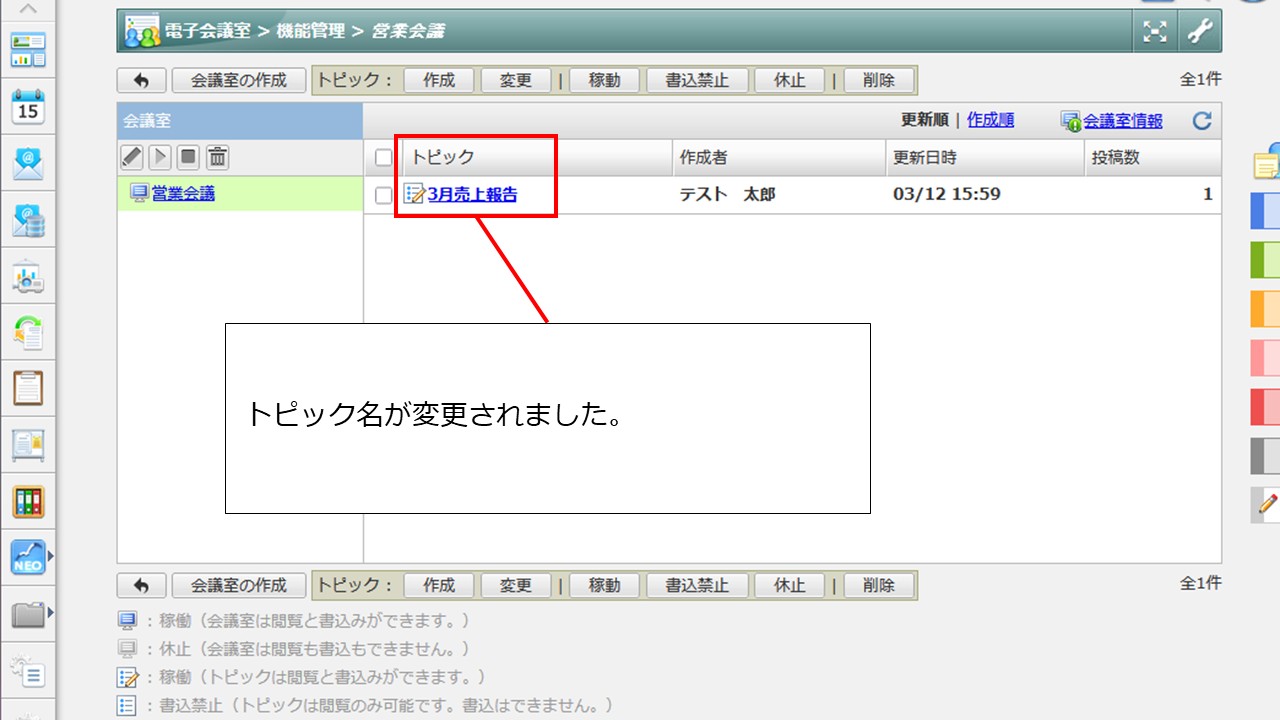Pick the blue color swatch on the right edge
The image size is (1280, 720).
pos(1266,210)
